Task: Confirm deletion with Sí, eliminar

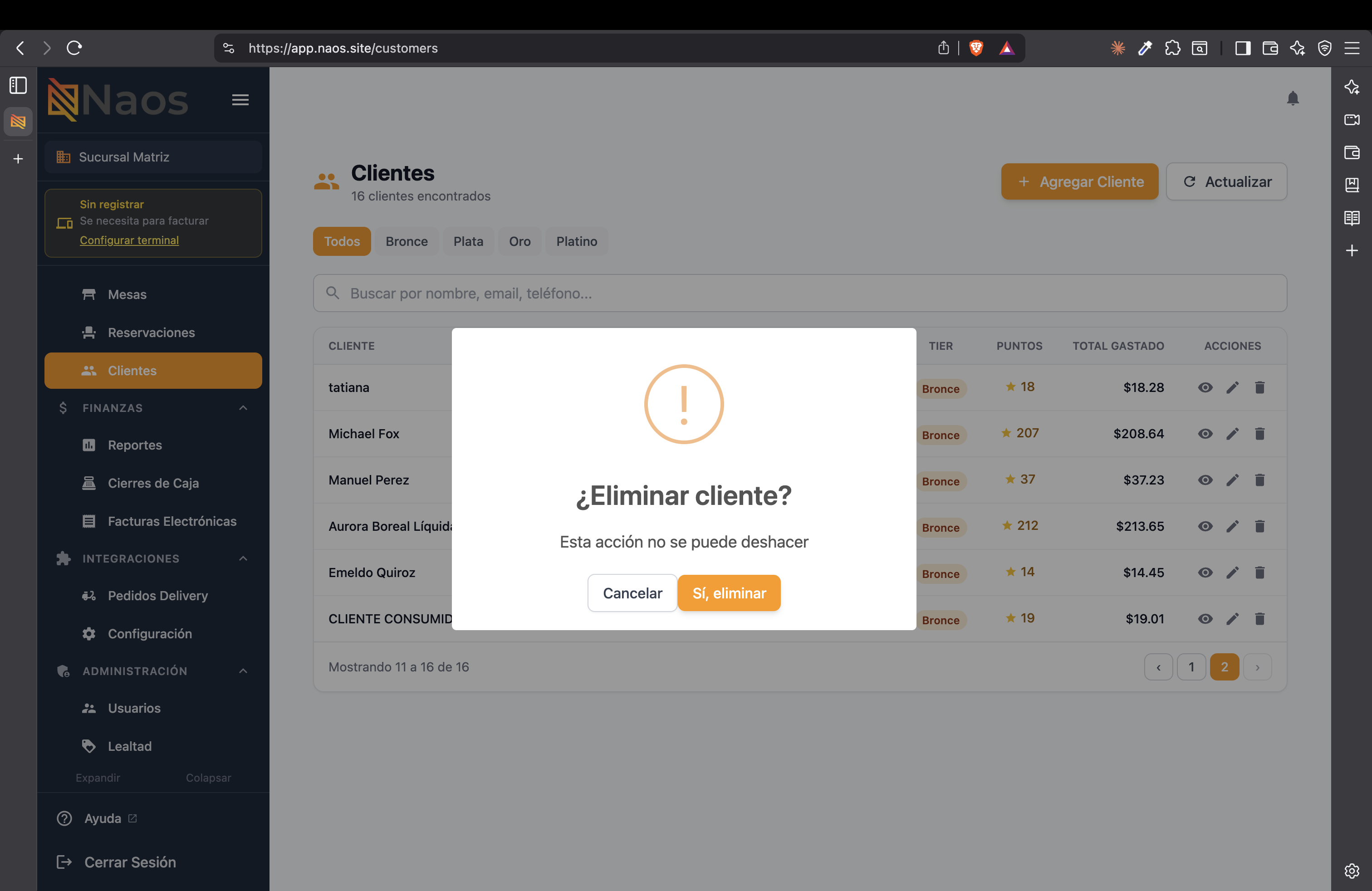Action: tap(729, 592)
